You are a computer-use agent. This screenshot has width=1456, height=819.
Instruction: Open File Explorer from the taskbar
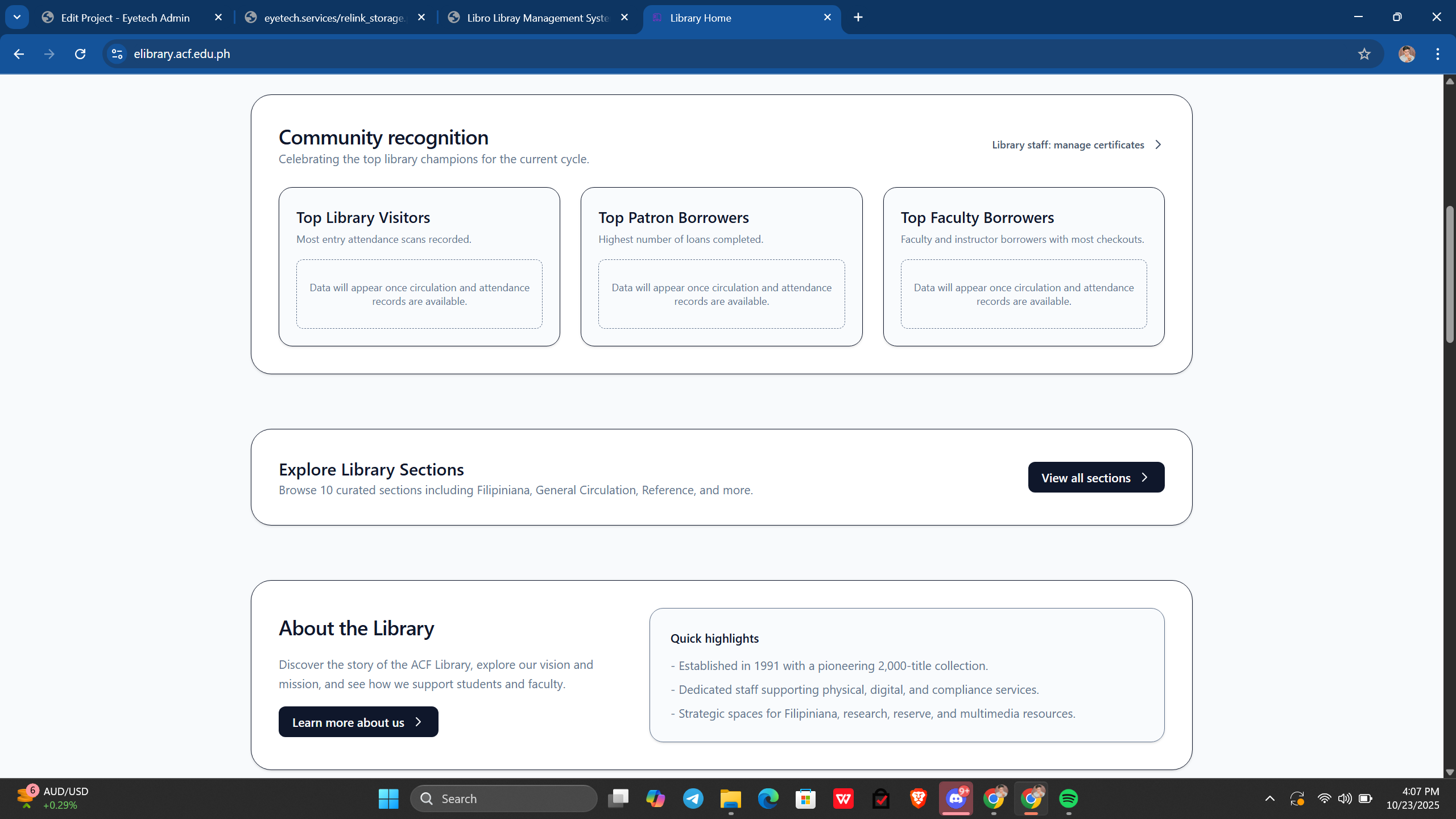(x=730, y=799)
